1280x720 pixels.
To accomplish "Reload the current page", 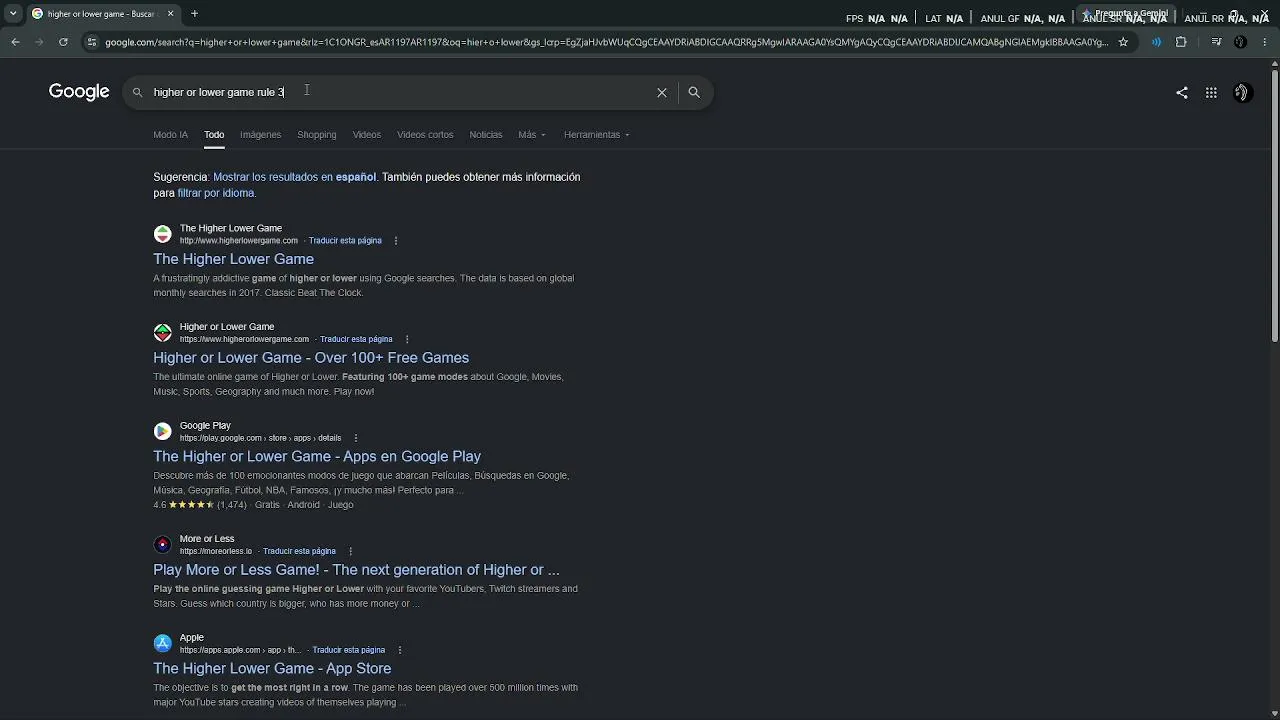I will click(63, 42).
